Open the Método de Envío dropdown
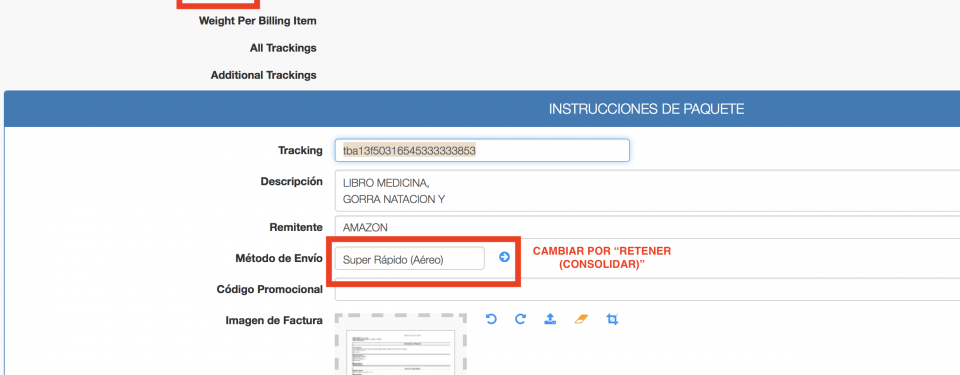Image resolution: width=960 pixels, height=375 pixels. coord(410,259)
